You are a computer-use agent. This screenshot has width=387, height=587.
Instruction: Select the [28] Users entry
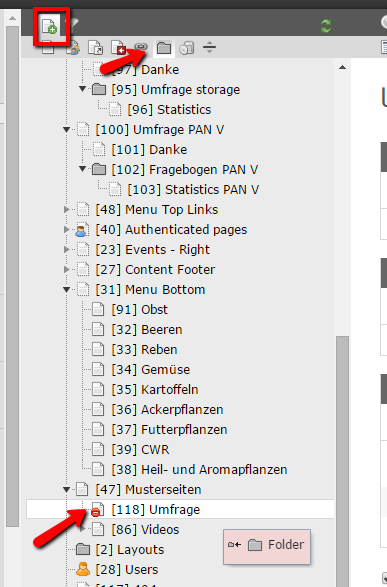127,569
